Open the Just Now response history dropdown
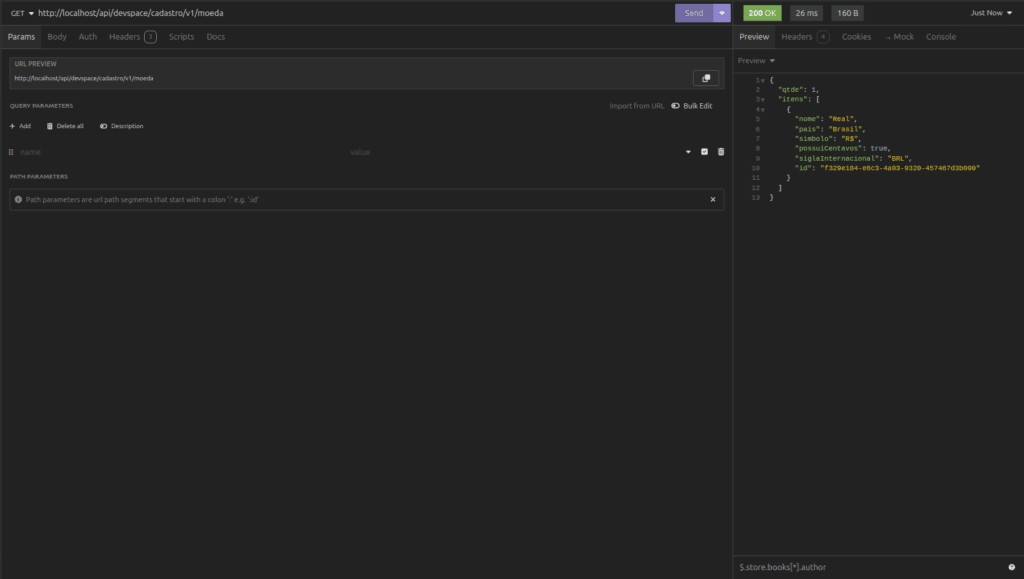This screenshot has width=1024, height=579. tap(991, 13)
